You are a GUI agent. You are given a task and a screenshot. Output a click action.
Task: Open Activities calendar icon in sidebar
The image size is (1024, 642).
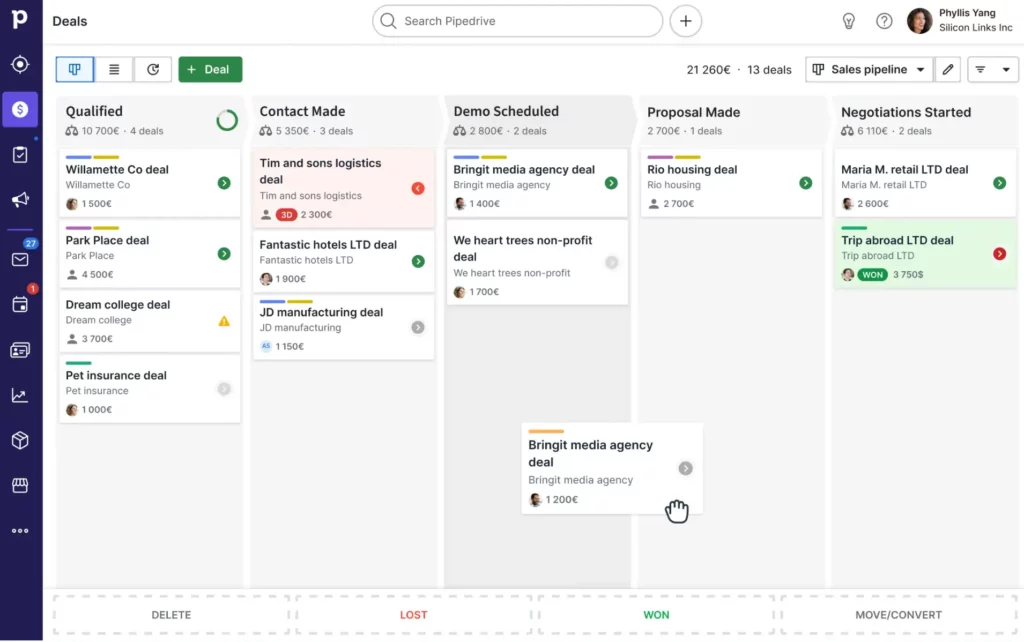point(20,304)
